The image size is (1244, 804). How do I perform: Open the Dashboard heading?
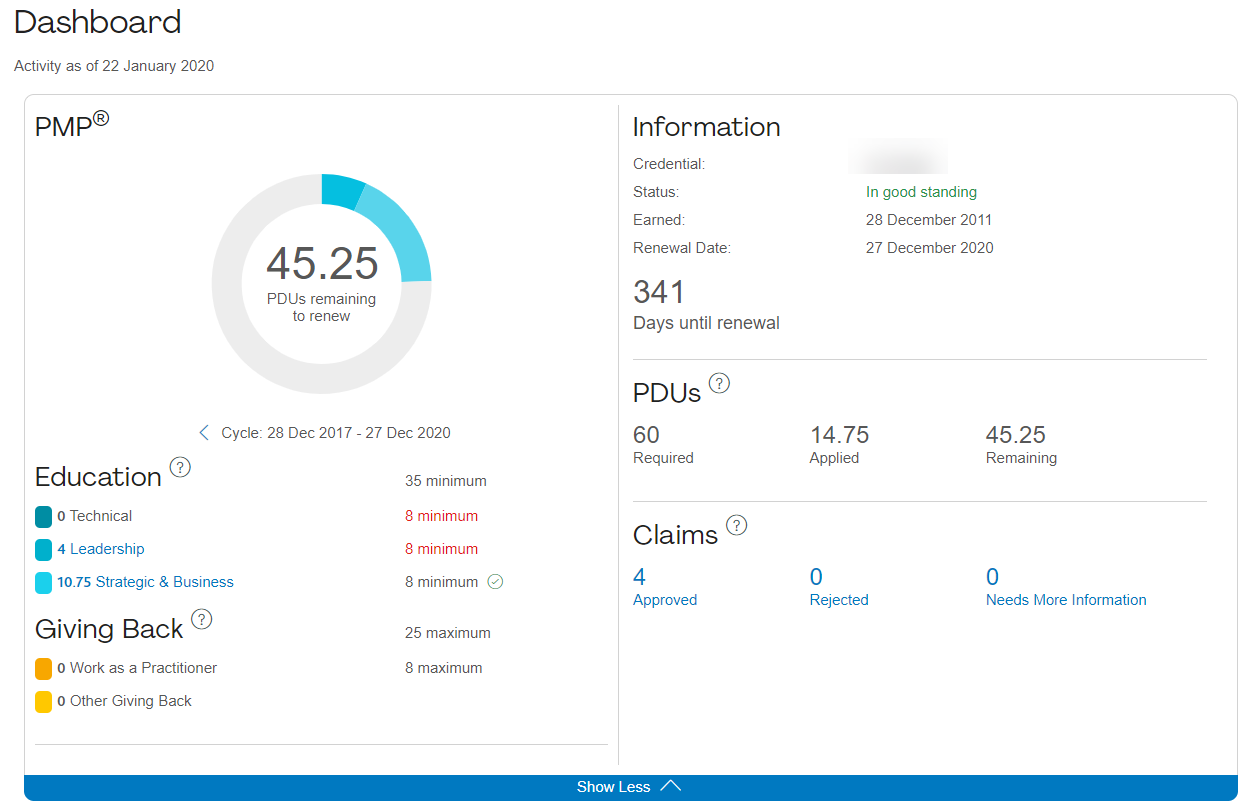tap(97, 22)
